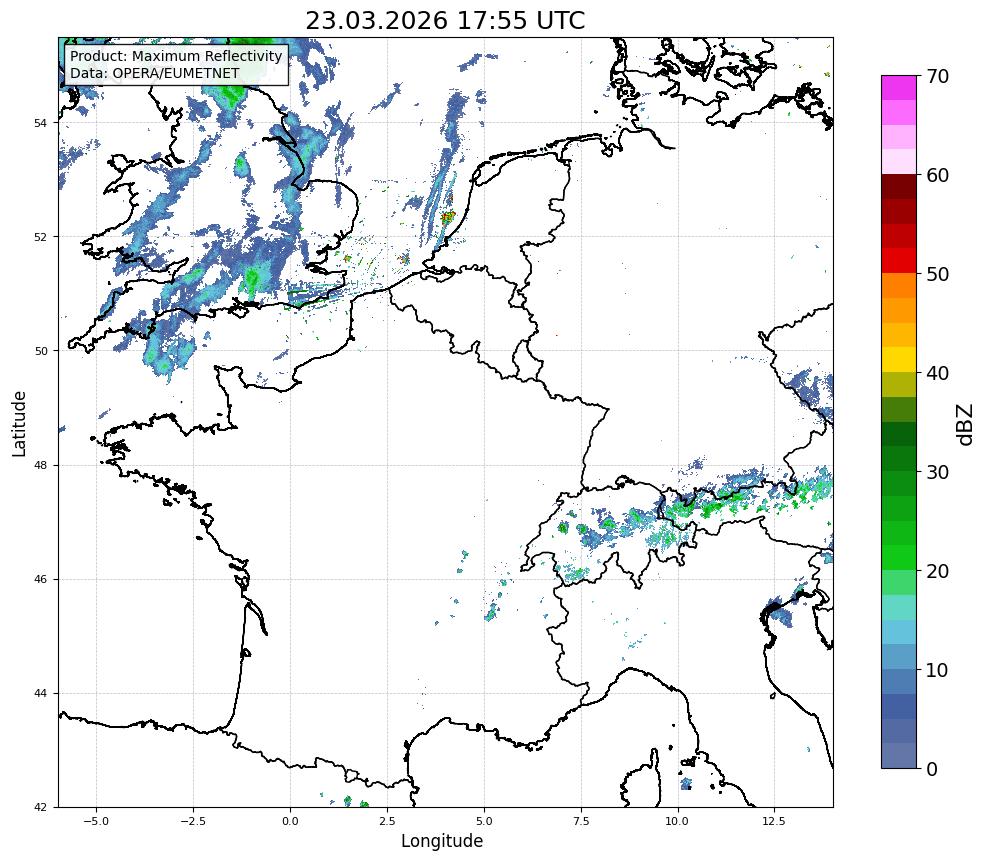Click the 'Data: OPERA/EUMETNET' legend line
Viewport: 985px width, 860px height.
pyautogui.click(x=155, y=73)
